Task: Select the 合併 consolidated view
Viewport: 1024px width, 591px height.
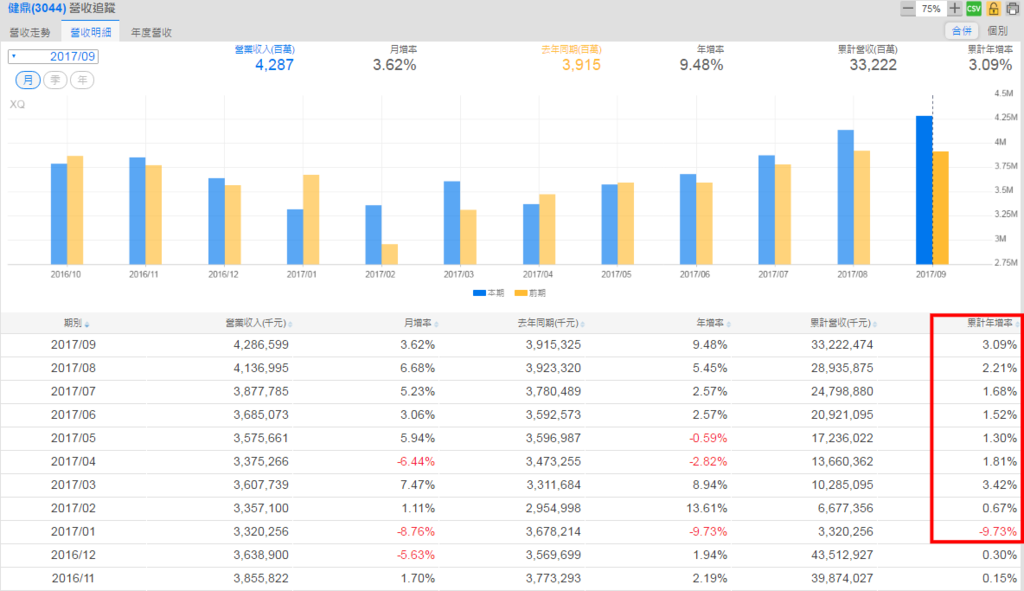Action: coord(962,31)
